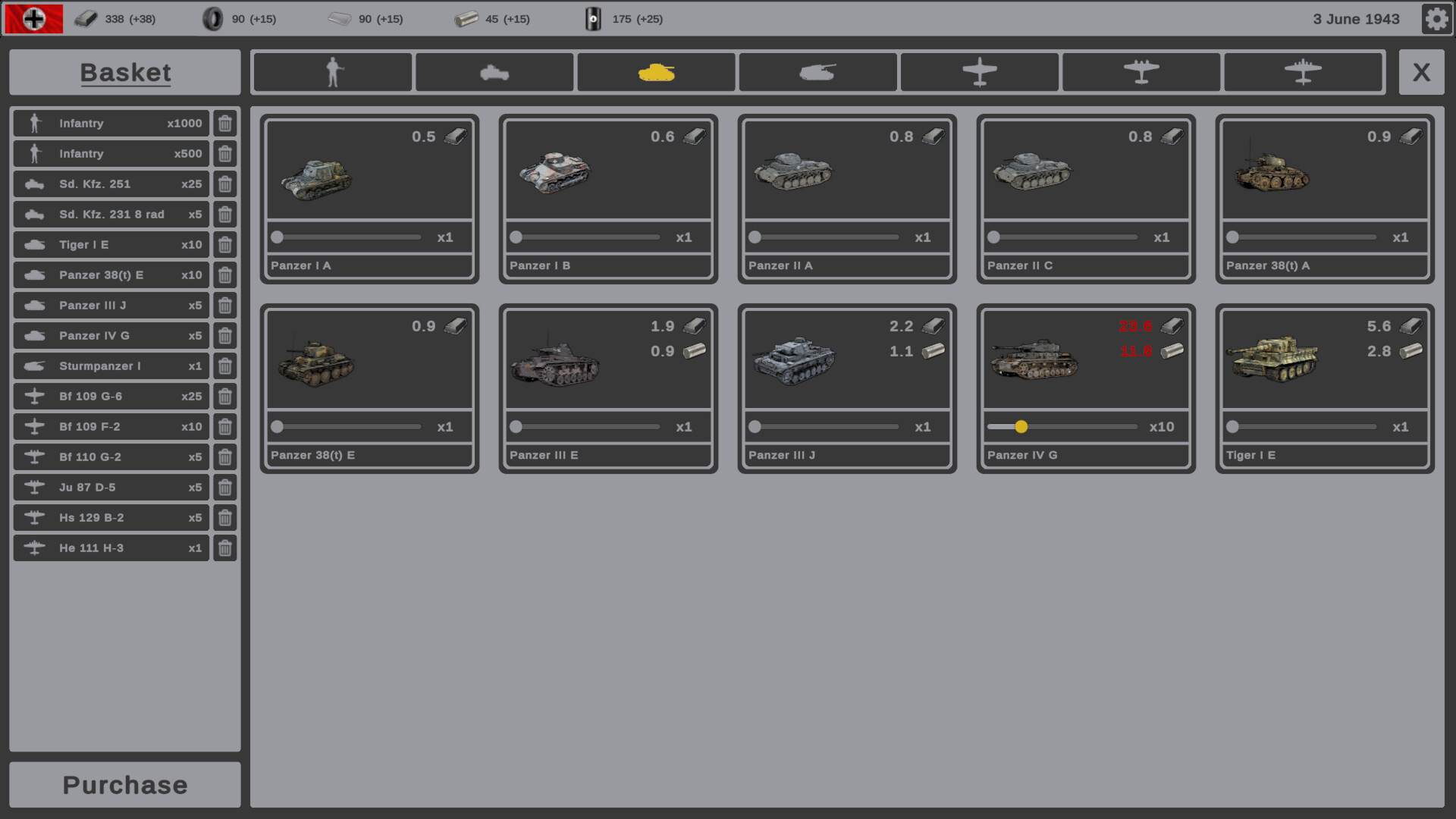The height and width of the screenshot is (819, 1456).
Task: Click the Basket header button
Action: [x=125, y=73]
